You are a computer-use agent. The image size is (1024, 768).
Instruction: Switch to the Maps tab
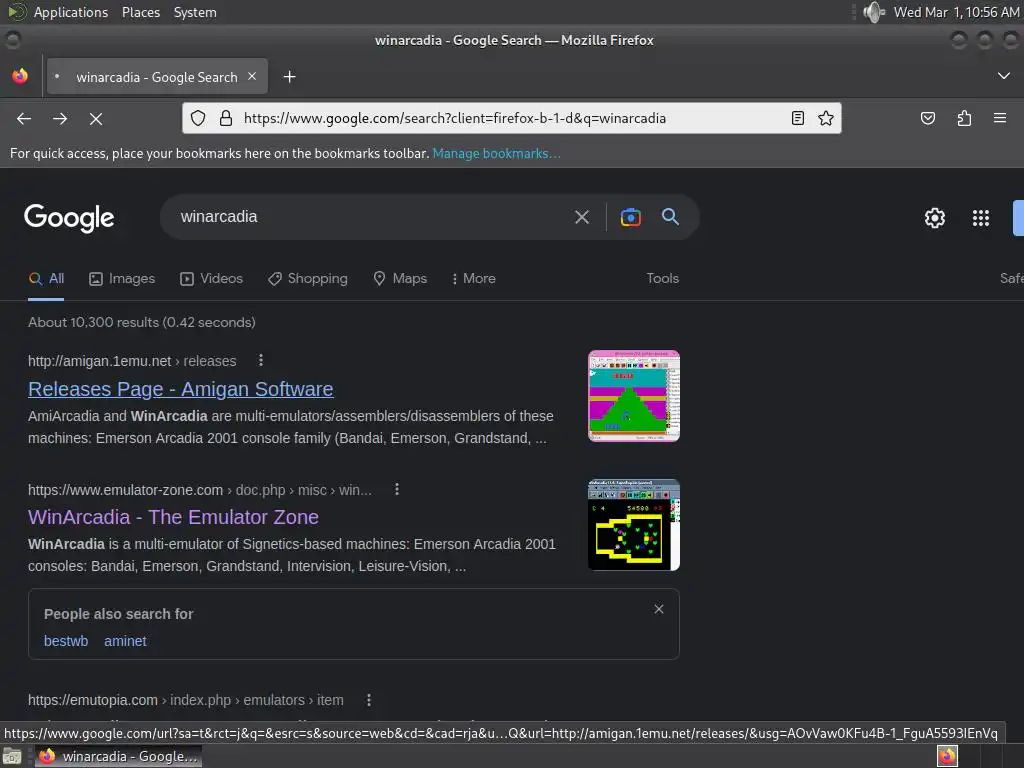point(400,279)
